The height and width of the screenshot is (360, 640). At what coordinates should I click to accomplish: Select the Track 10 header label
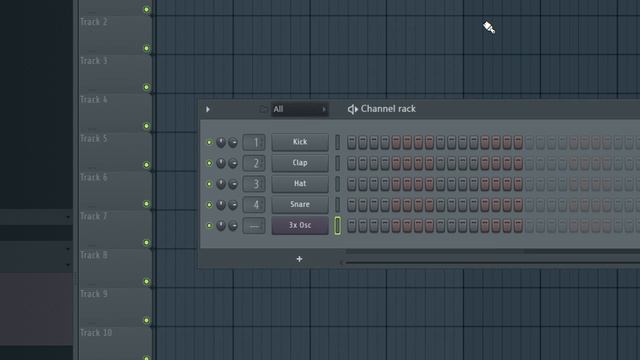96,333
